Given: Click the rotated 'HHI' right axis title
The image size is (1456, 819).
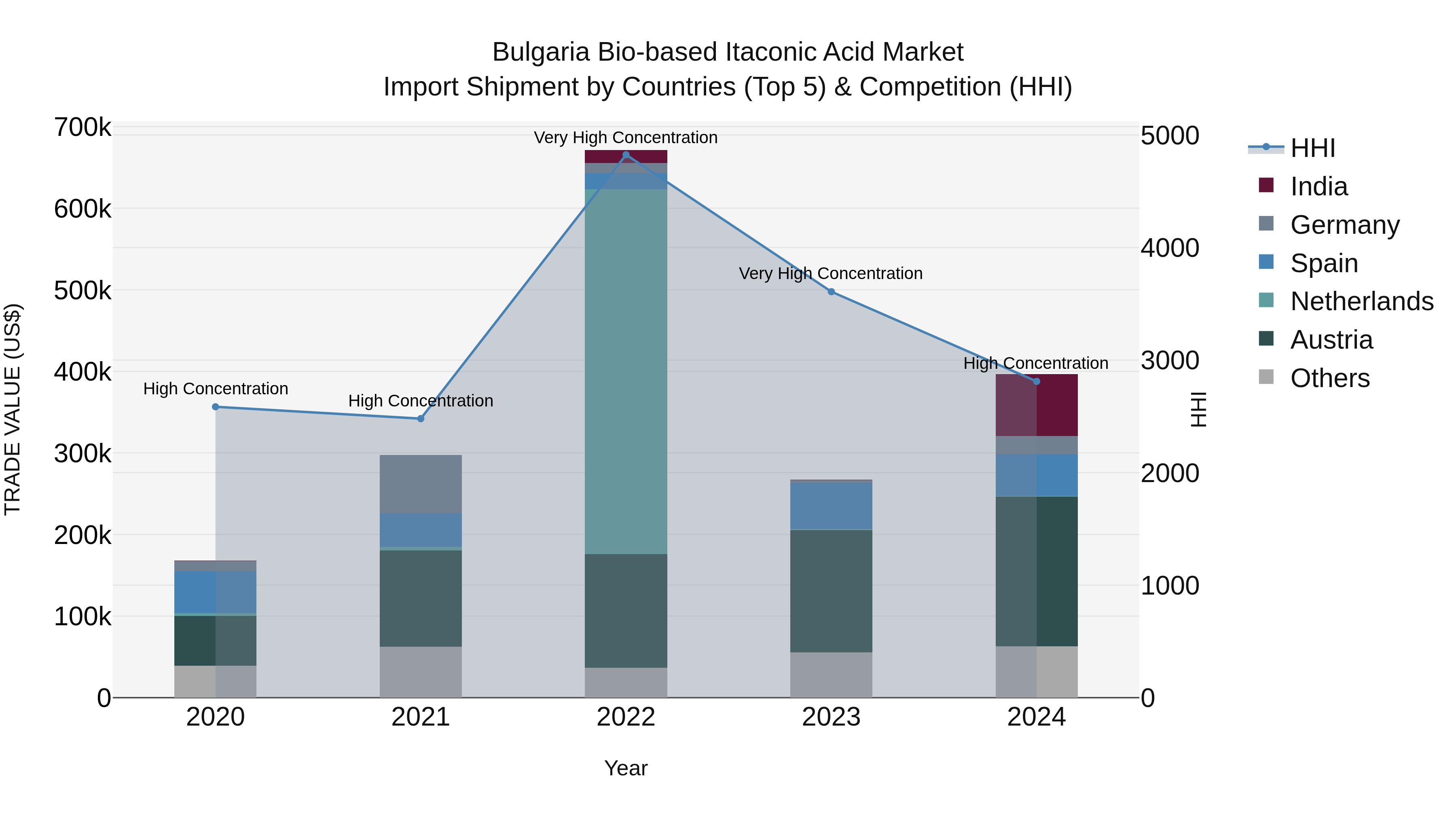Looking at the screenshot, I should pos(1199,409).
